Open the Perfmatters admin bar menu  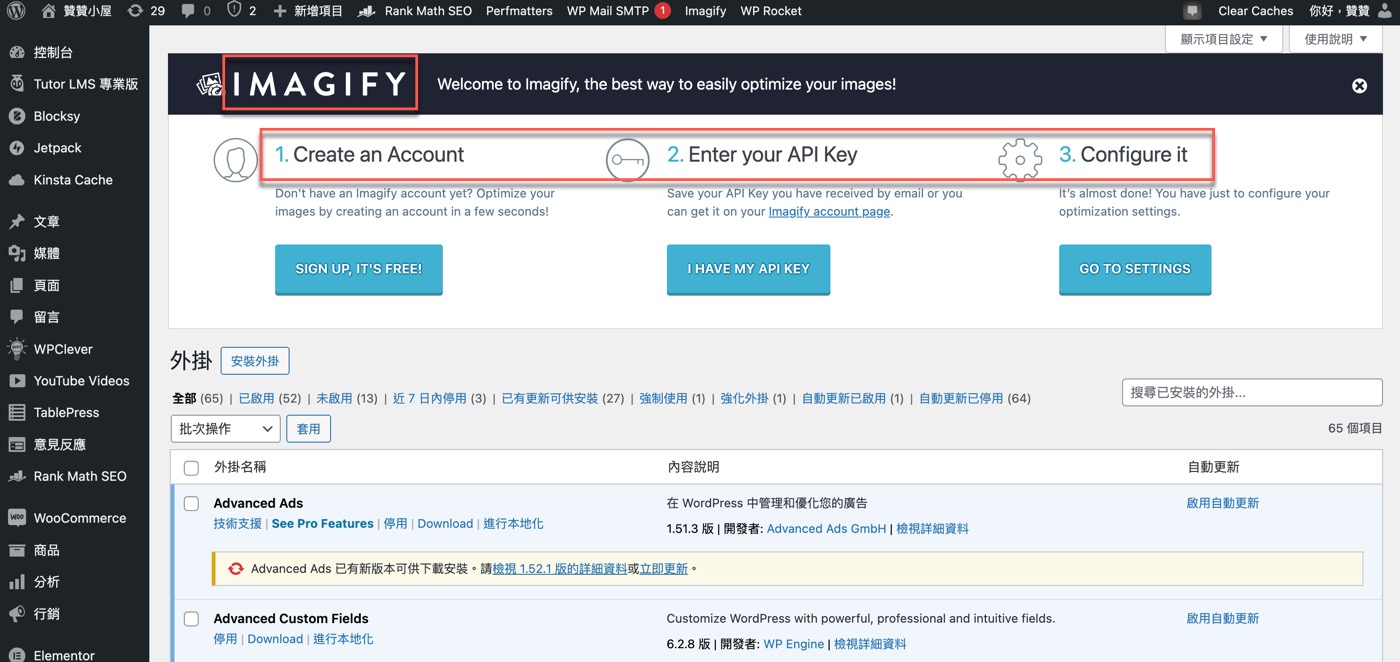point(519,11)
